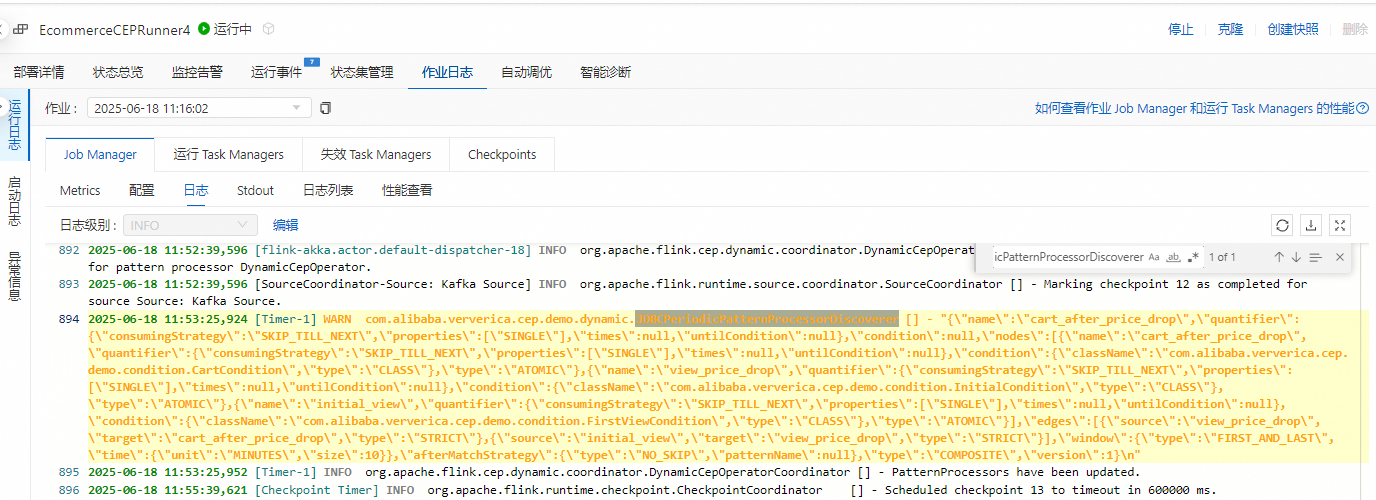Click the green running status icon
This screenshot has width=1376, height=500.
coord(204,29)
